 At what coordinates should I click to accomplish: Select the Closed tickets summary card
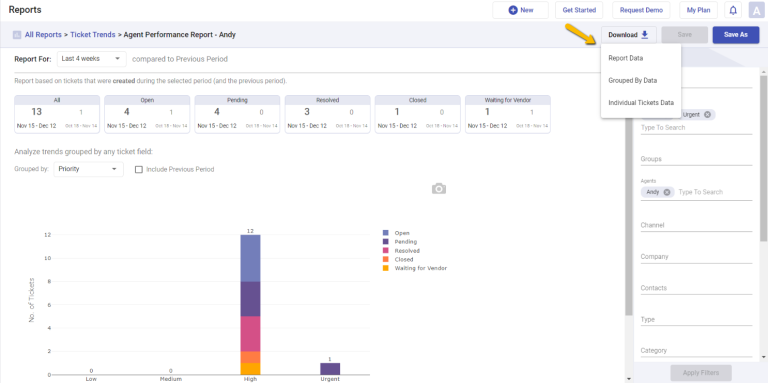[417, 114]
